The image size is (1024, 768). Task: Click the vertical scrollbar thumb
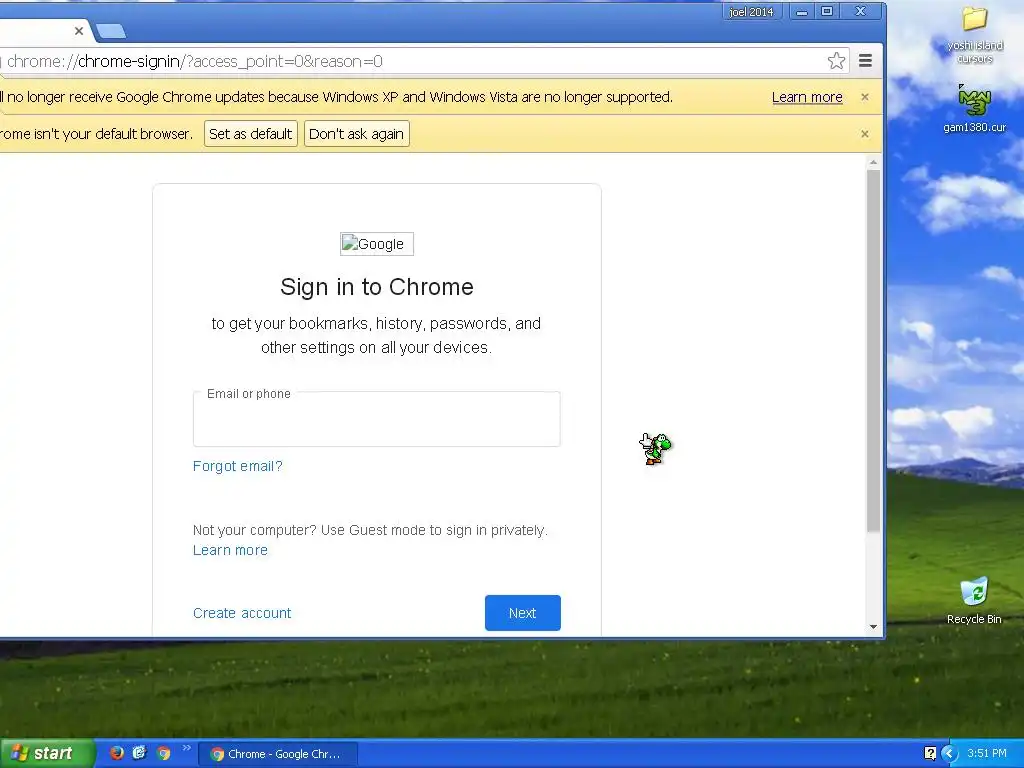[x=873, y=351]
